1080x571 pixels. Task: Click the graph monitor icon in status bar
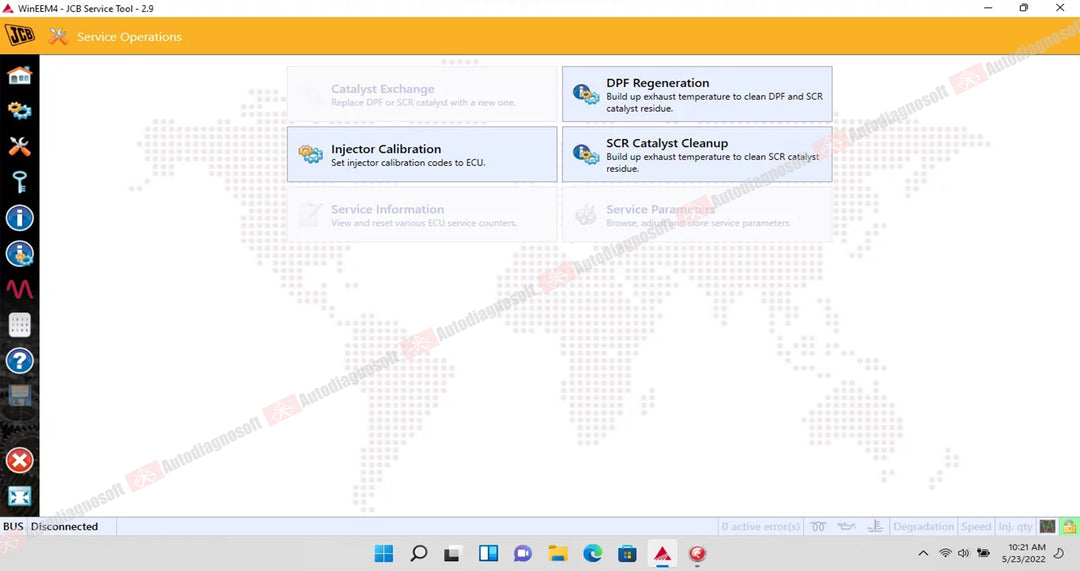[1048, 527]
